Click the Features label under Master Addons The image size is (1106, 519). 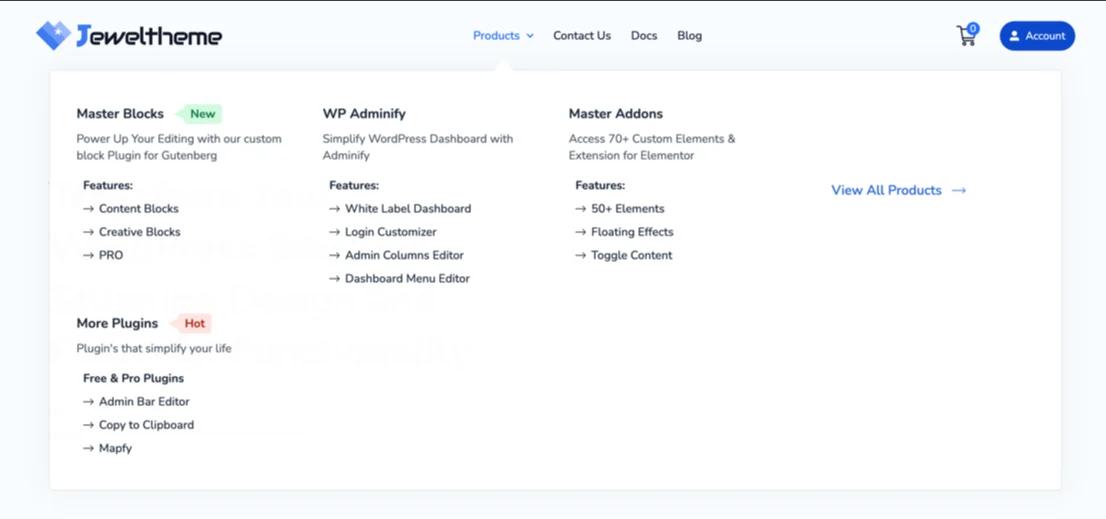click(600, 185)
